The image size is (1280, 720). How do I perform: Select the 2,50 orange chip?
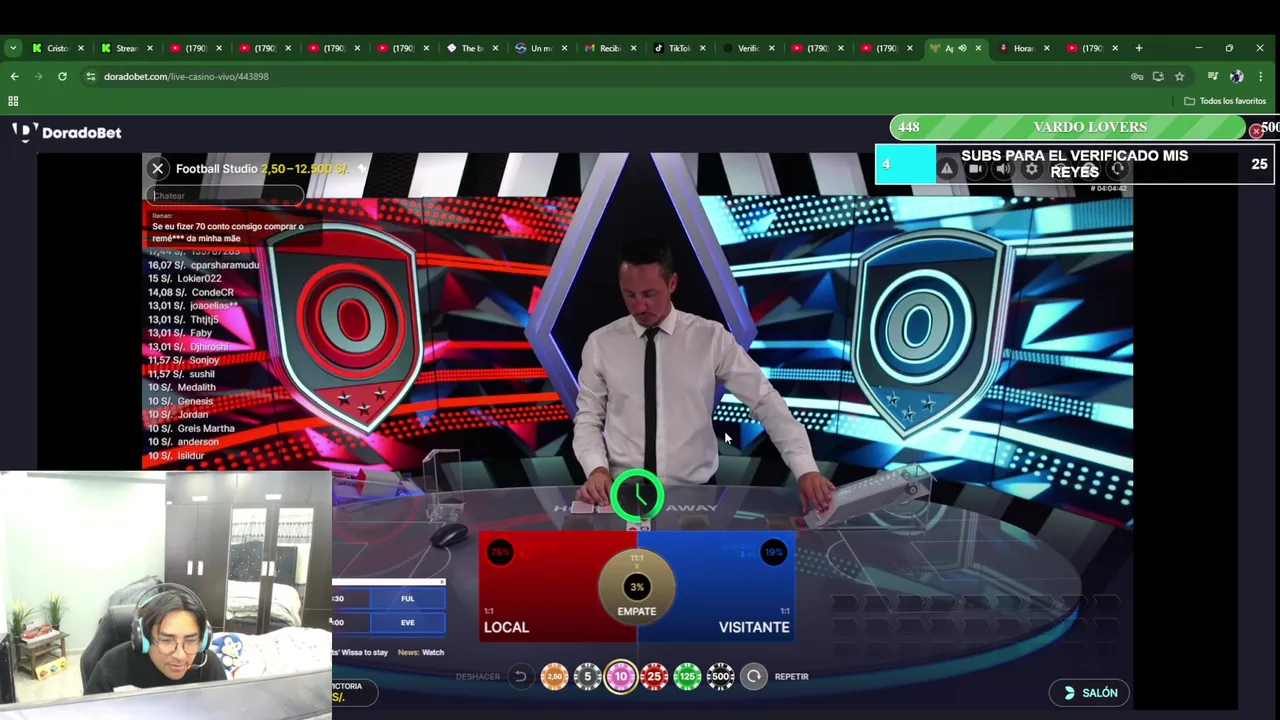point(554,677)
